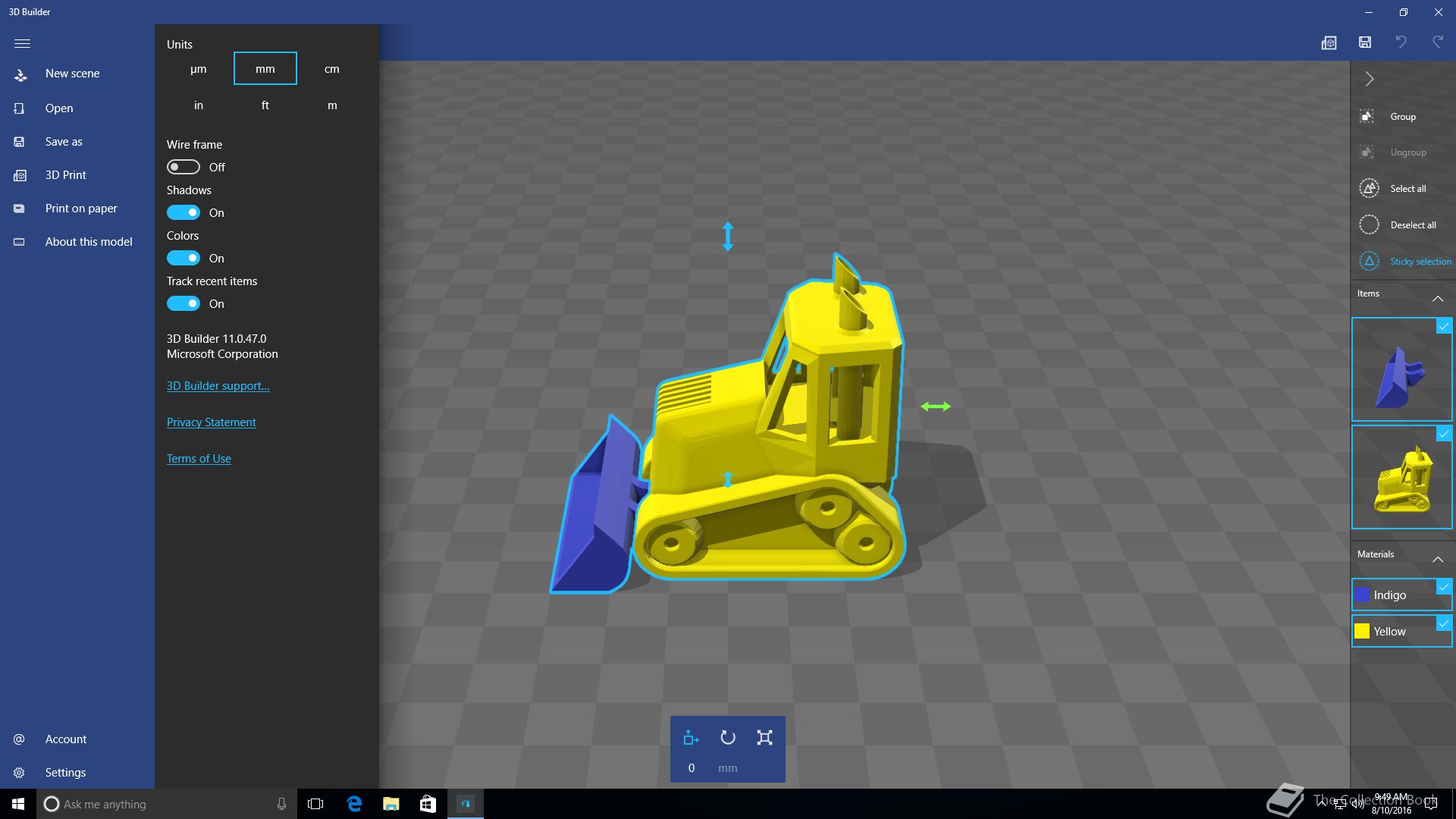Click the Cortana Ask me anything box

pyautogui.click(x=165, y=804)
